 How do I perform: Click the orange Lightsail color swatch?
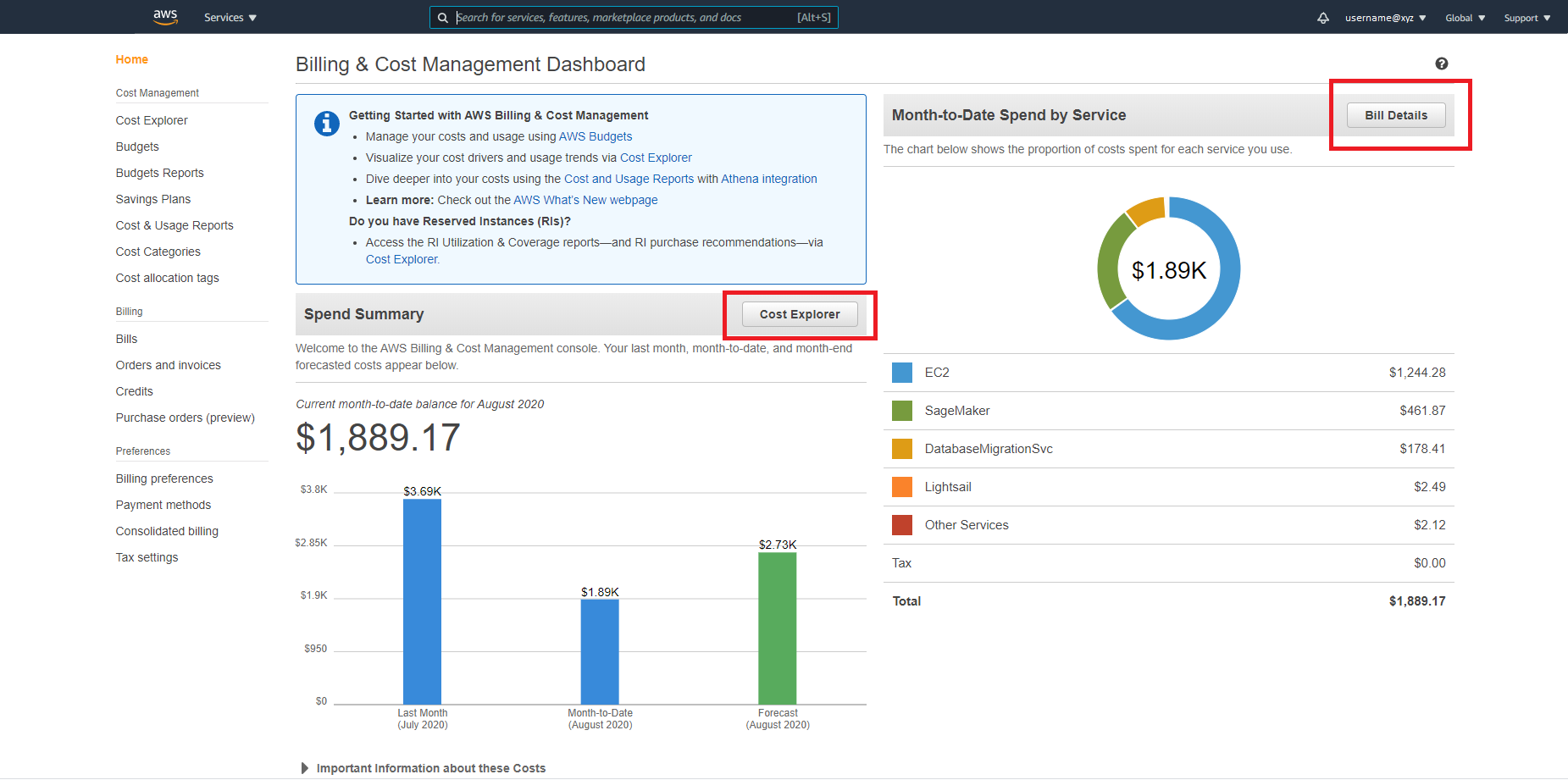coord(902,487)
